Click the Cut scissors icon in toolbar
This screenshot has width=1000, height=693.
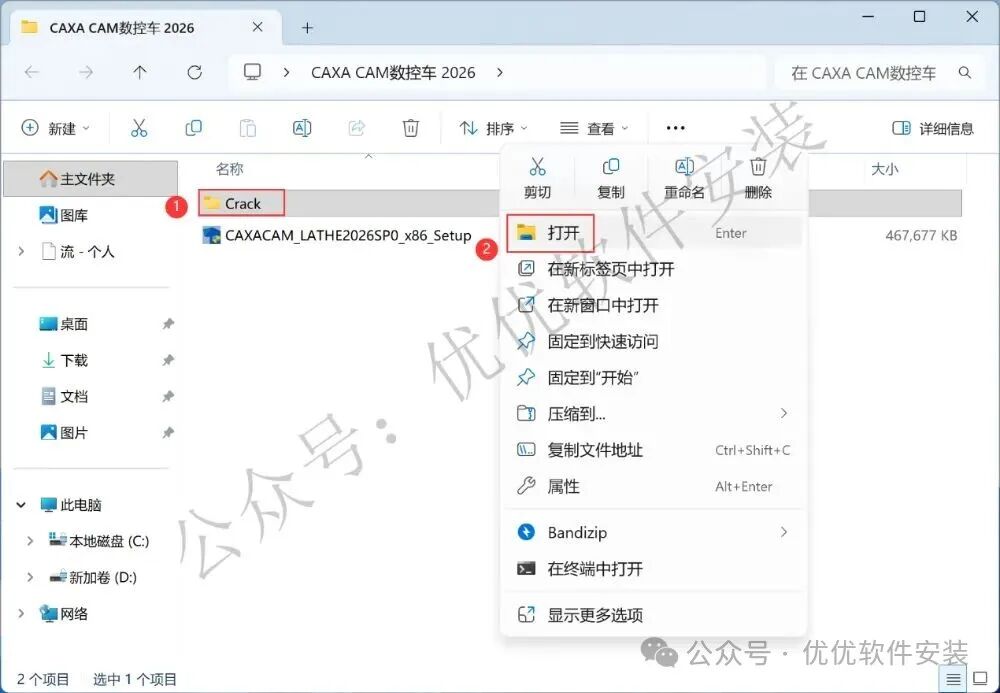[139, 128]
